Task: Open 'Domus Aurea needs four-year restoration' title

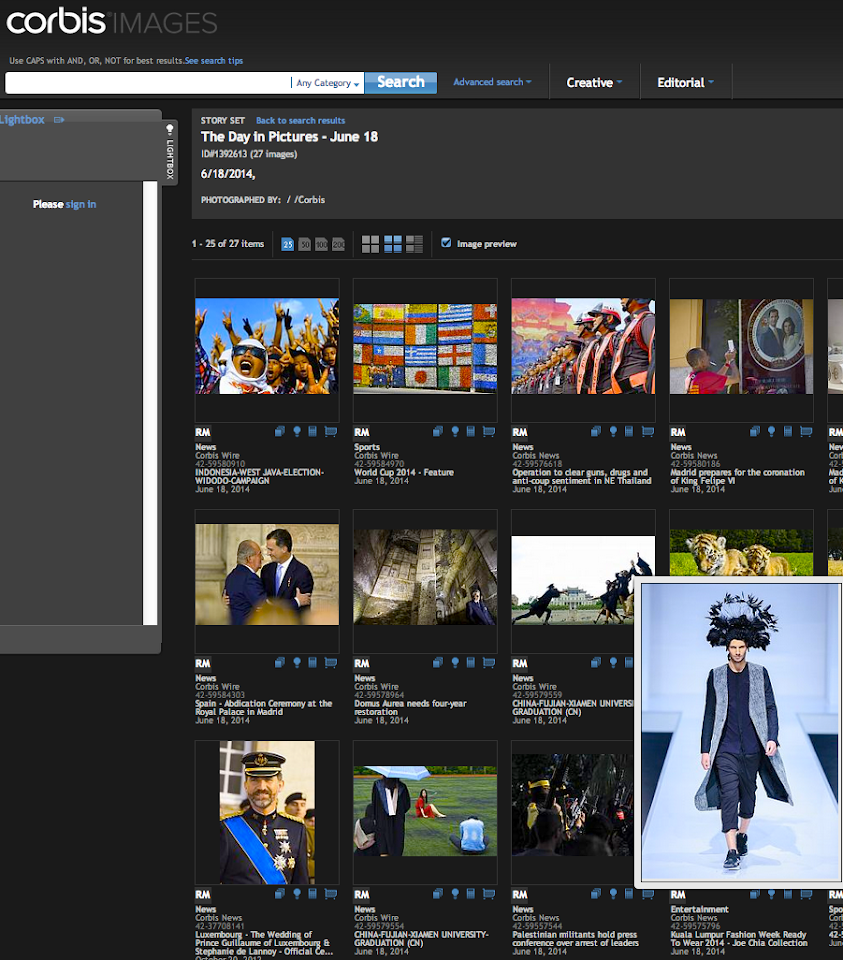Action: (410, 708)
